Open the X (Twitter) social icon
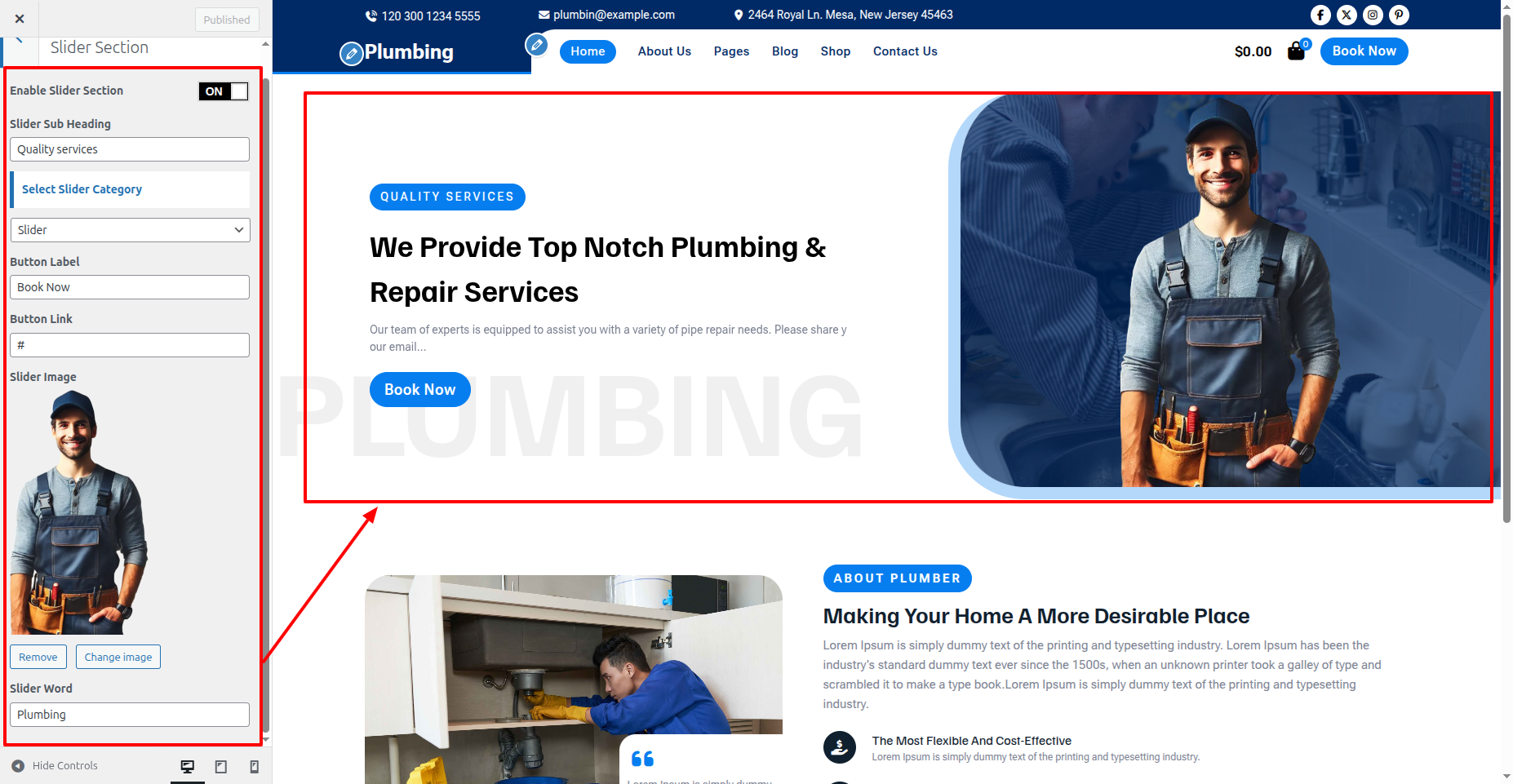The width and height of the screenshot is (1513, 784). [x=1347, y=15]
